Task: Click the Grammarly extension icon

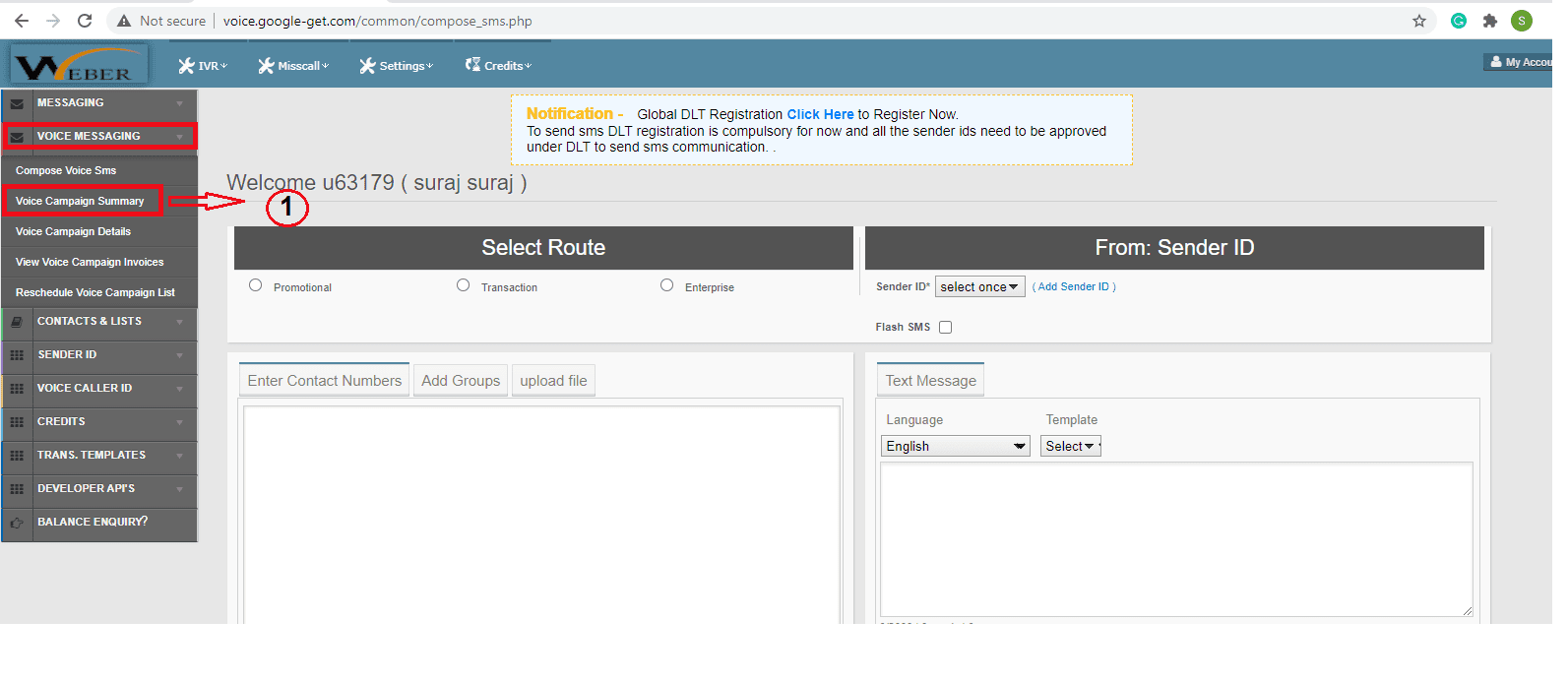Action: click(x=1458, y=21)
